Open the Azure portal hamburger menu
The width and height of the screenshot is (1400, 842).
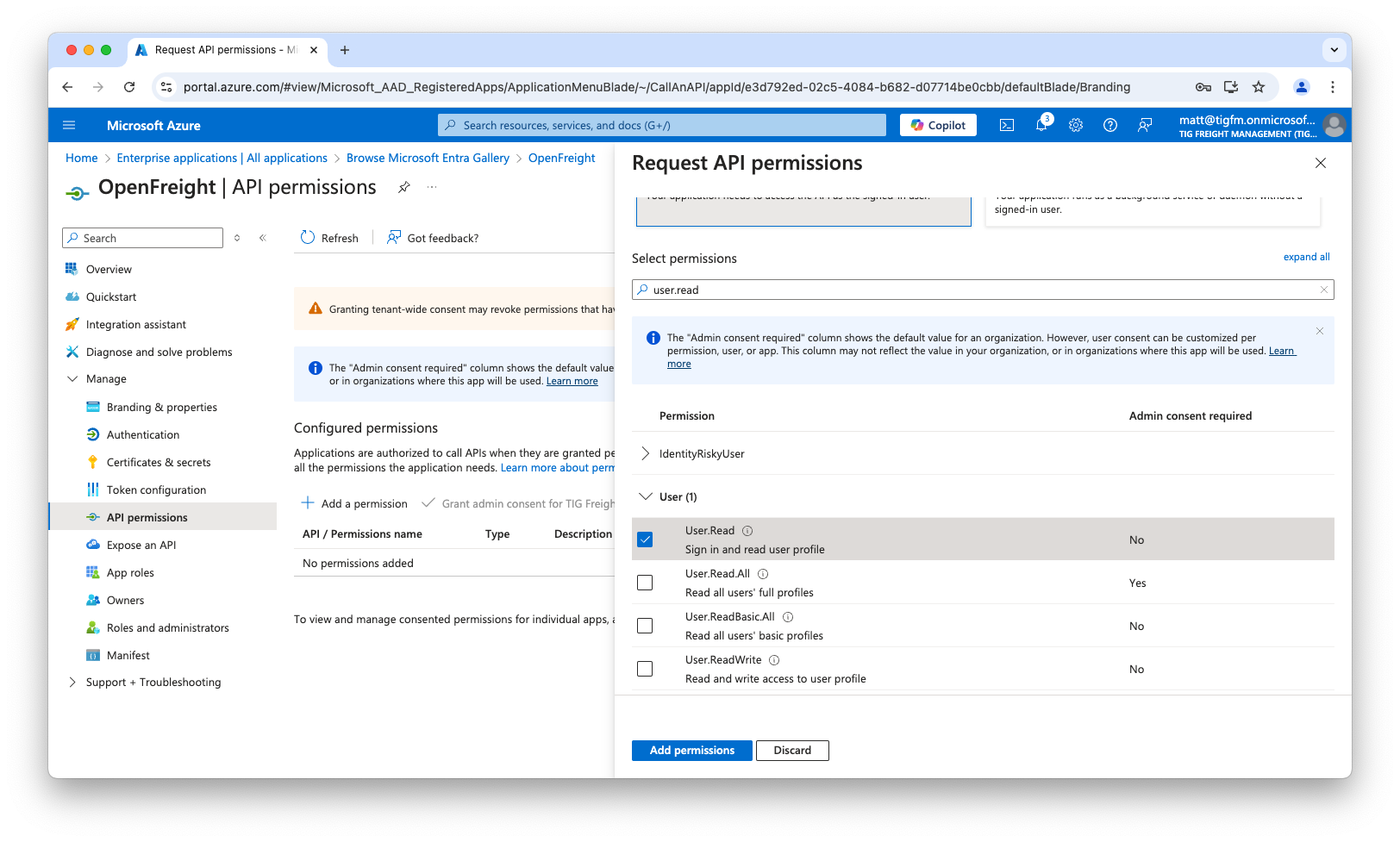[69, 125]
